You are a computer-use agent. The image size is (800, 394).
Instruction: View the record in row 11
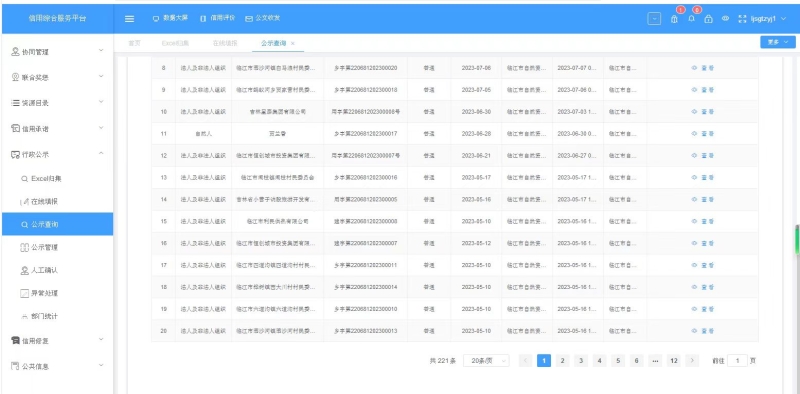703,134
